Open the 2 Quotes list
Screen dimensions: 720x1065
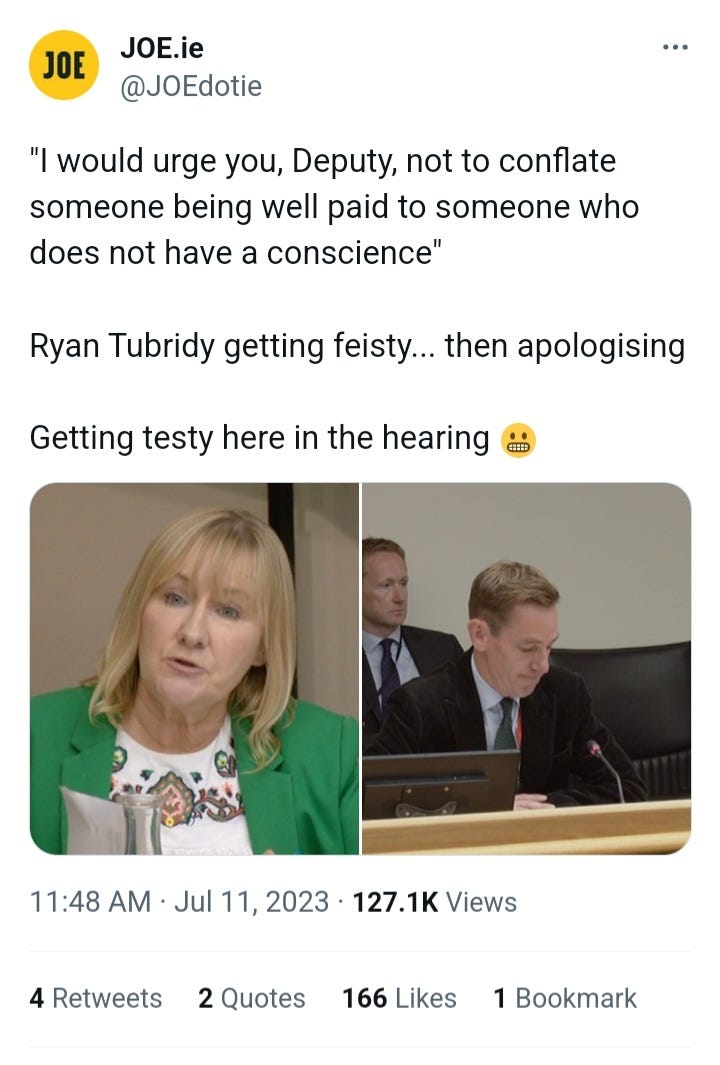click(252, 998)
